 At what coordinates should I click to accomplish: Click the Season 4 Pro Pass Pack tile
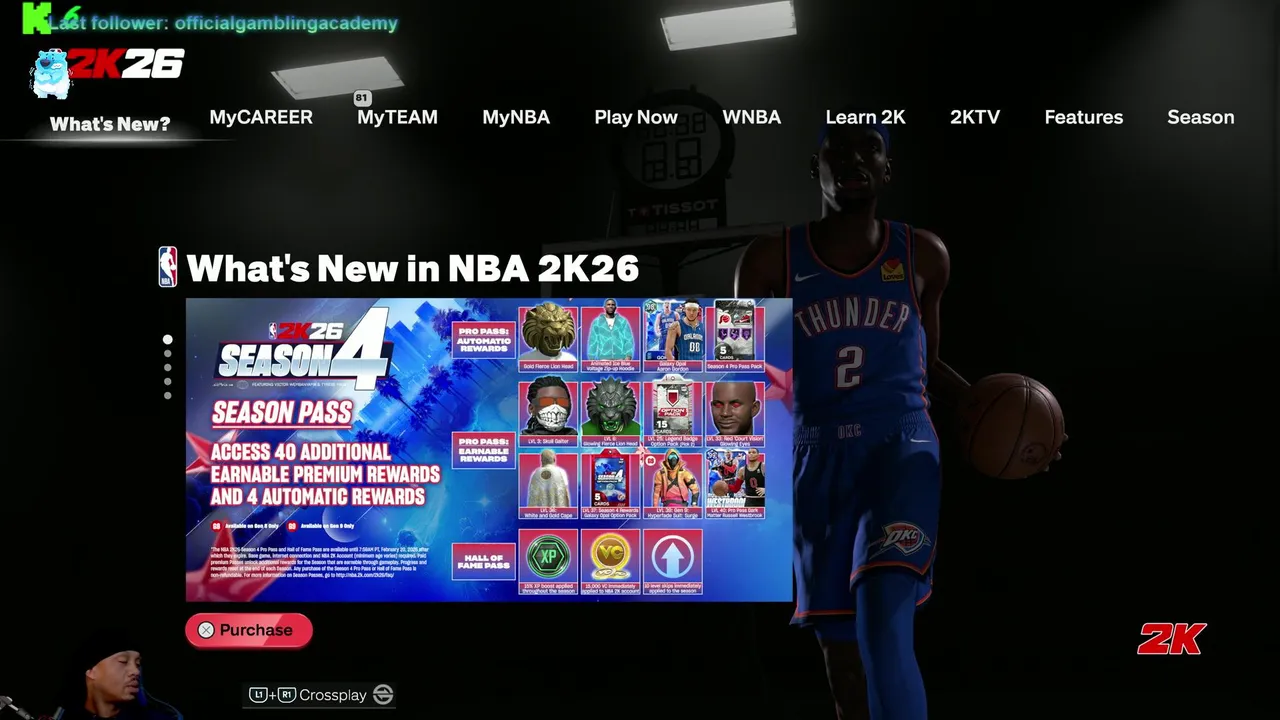(735, 336)
